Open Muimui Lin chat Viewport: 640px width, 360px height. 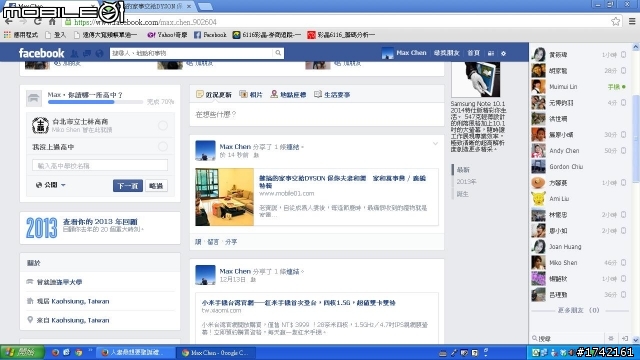tap(579, 87)
